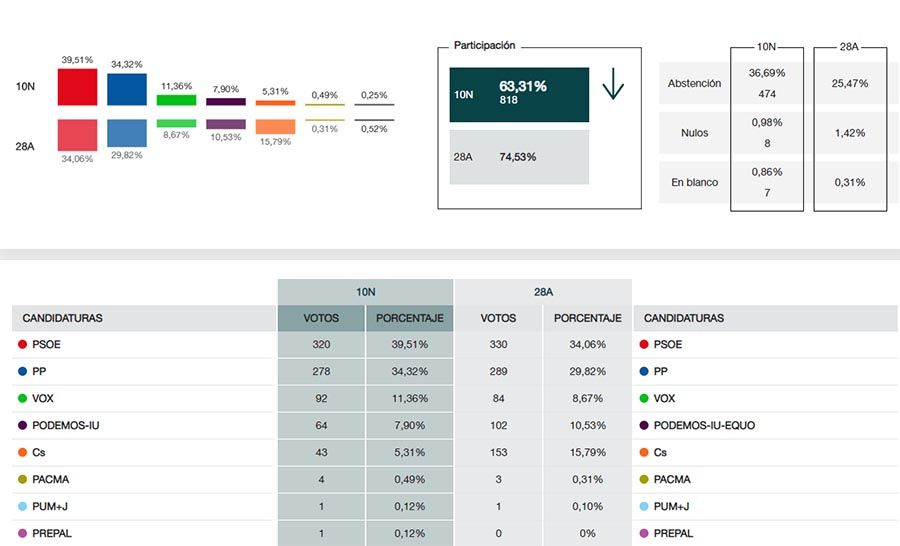Screen dimensions: 900x546
Task: Click the green VOX dot in left list
Action: 22,398
